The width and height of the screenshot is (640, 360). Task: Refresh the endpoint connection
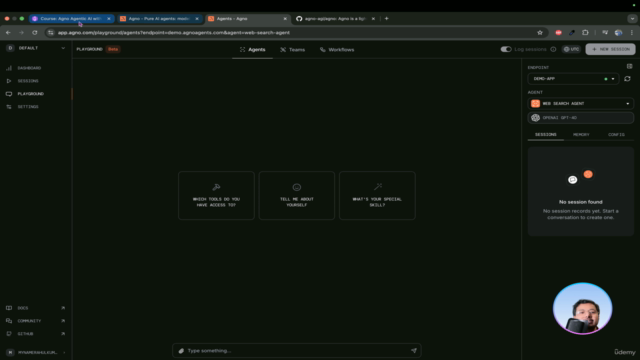627,79
